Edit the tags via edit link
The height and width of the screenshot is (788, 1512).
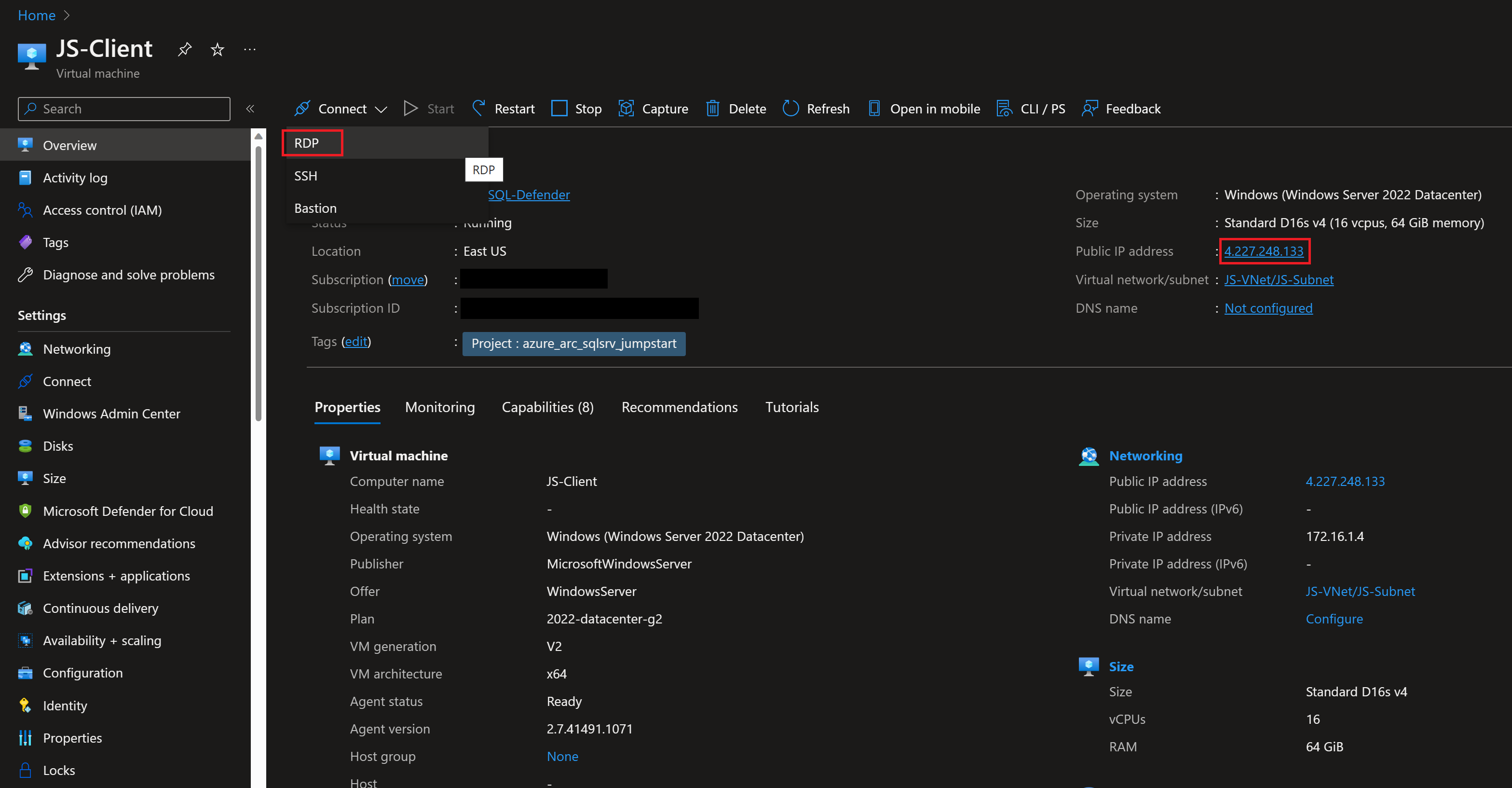click(x=356, y=341)
